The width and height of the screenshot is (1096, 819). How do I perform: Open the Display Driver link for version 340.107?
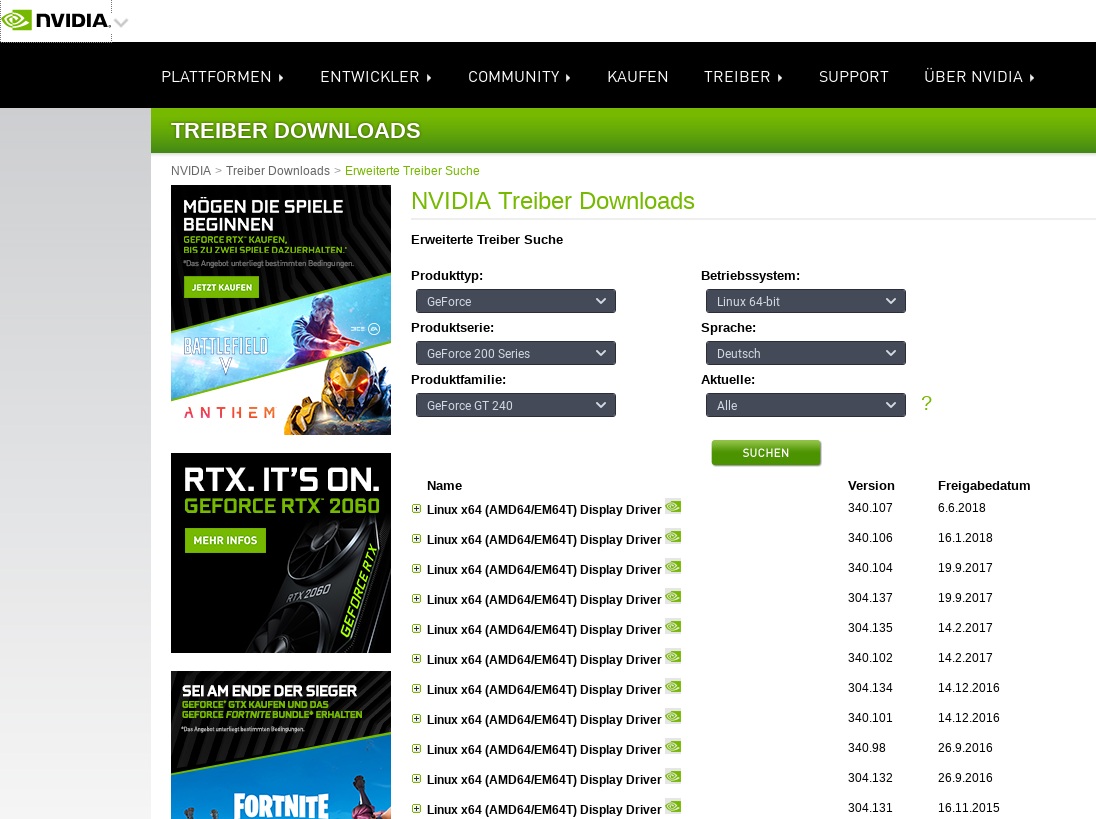click(544, 509)
